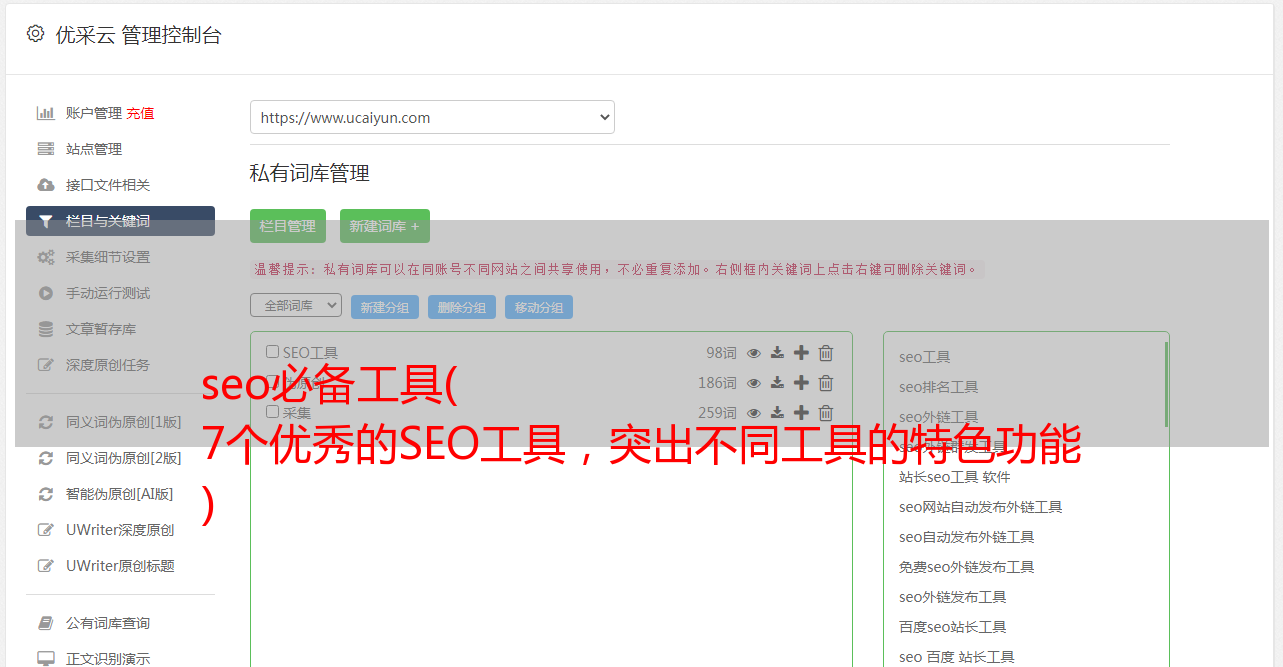Click the edit icon beside 深度原创任务
Viewport: 1283px width, 667px height.
coord(46,365)
